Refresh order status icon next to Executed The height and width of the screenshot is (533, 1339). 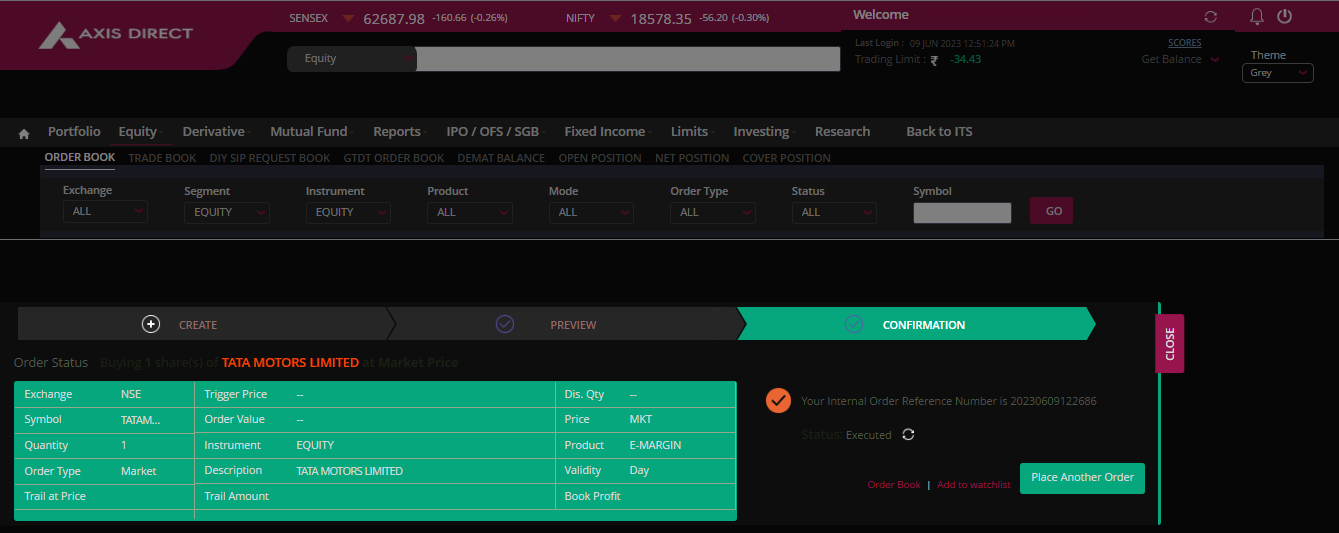tap(908, 435)
